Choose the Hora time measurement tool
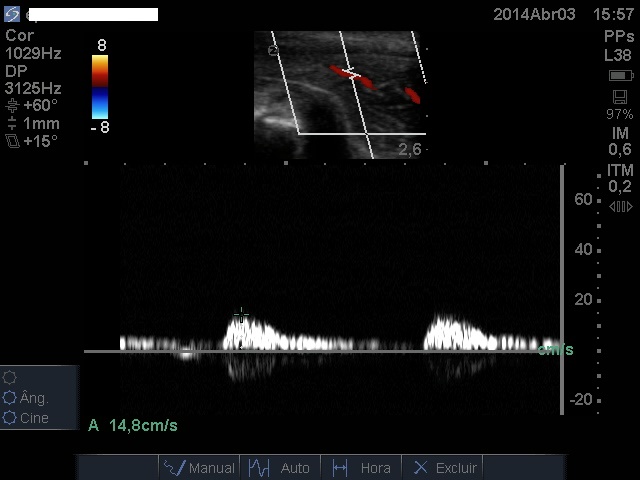Image resolution: width=640 pixels, height=480 pixels. point(361,467)
